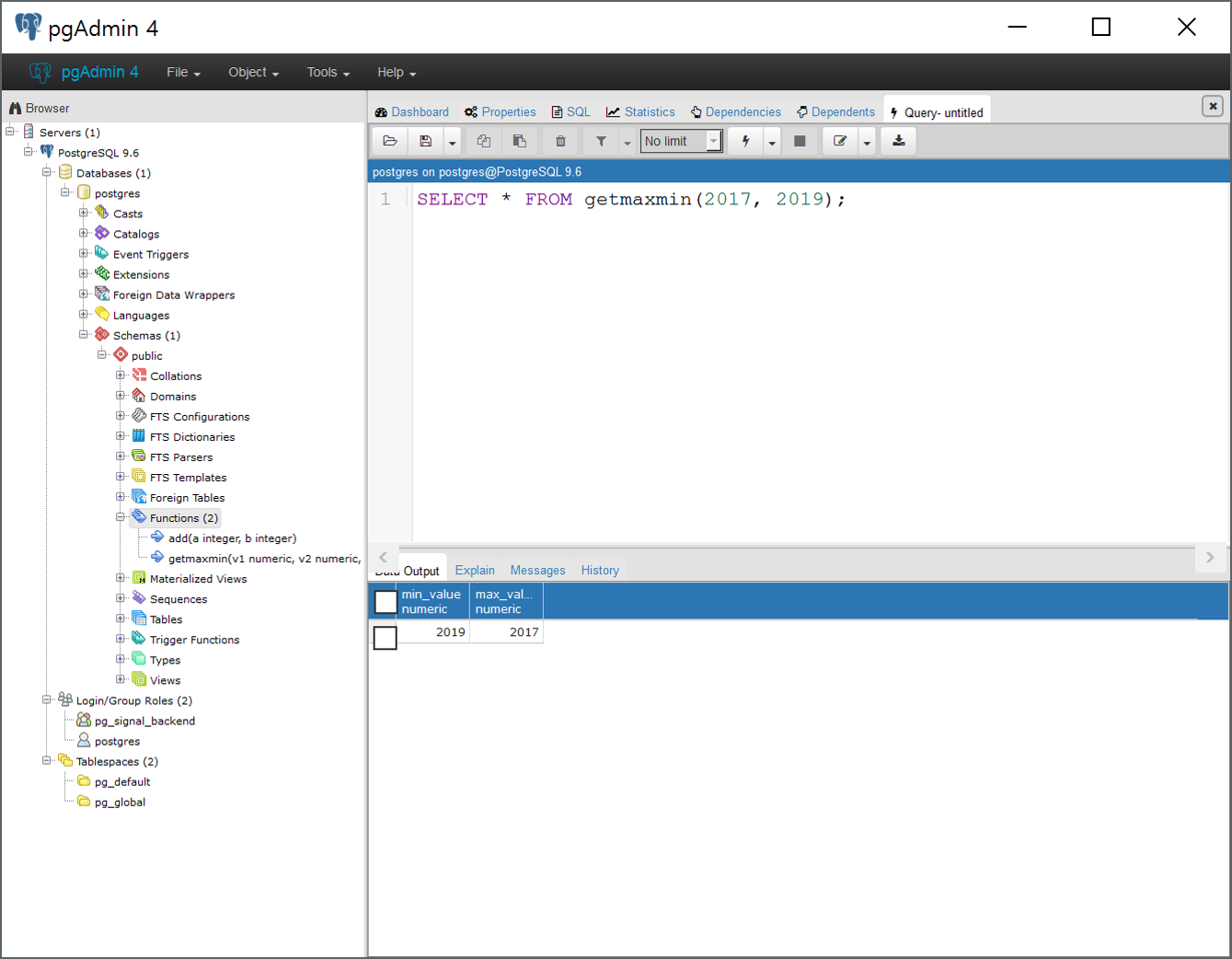
Task: Switch to the Properties tab
Action: tap(501, 112)
